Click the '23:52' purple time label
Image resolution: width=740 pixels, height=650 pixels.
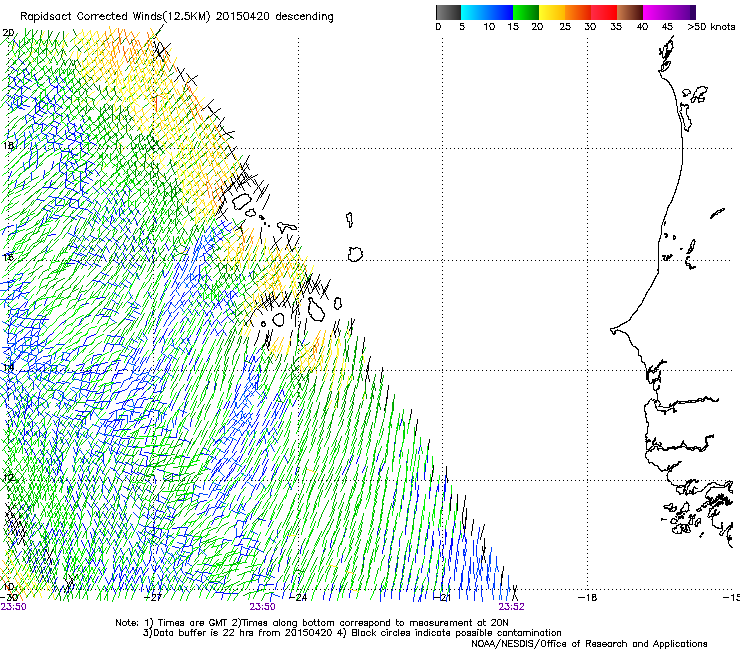point(512,607)
